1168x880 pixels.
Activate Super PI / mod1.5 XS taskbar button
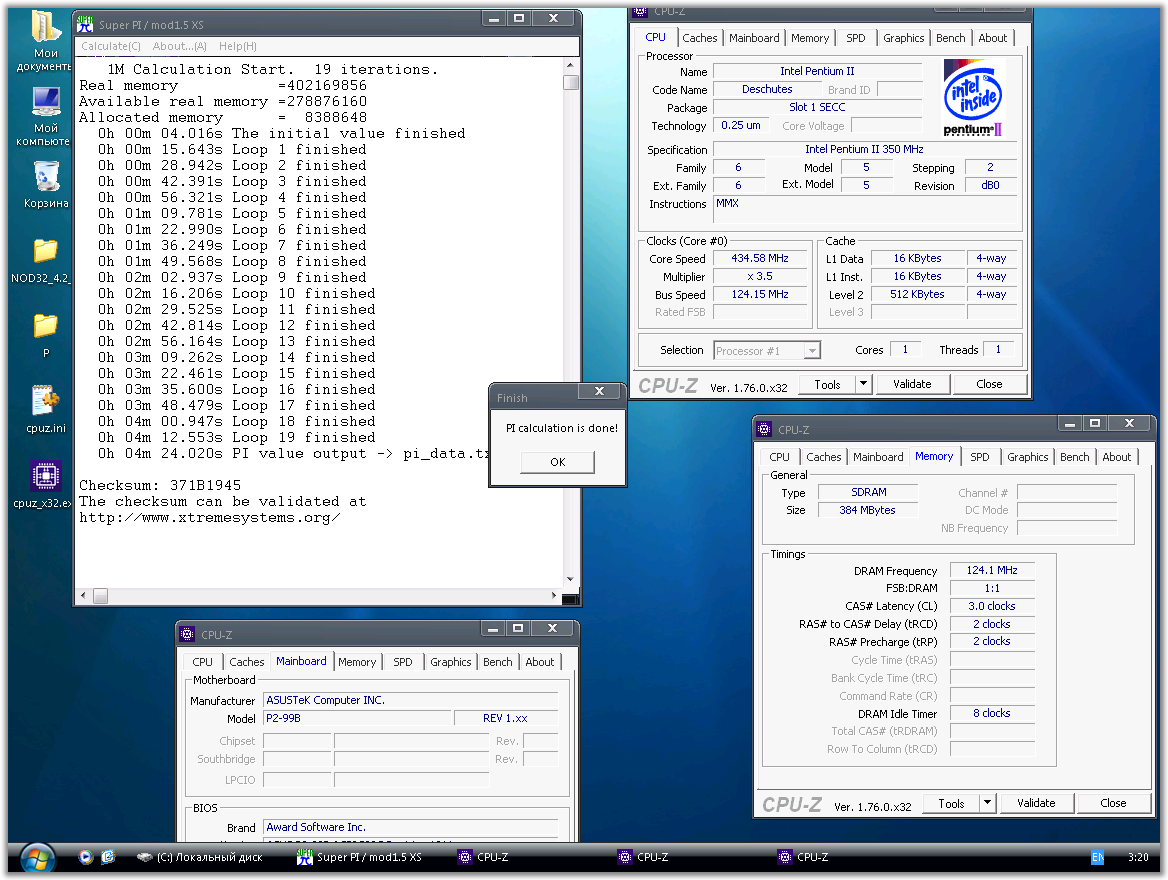360,858
